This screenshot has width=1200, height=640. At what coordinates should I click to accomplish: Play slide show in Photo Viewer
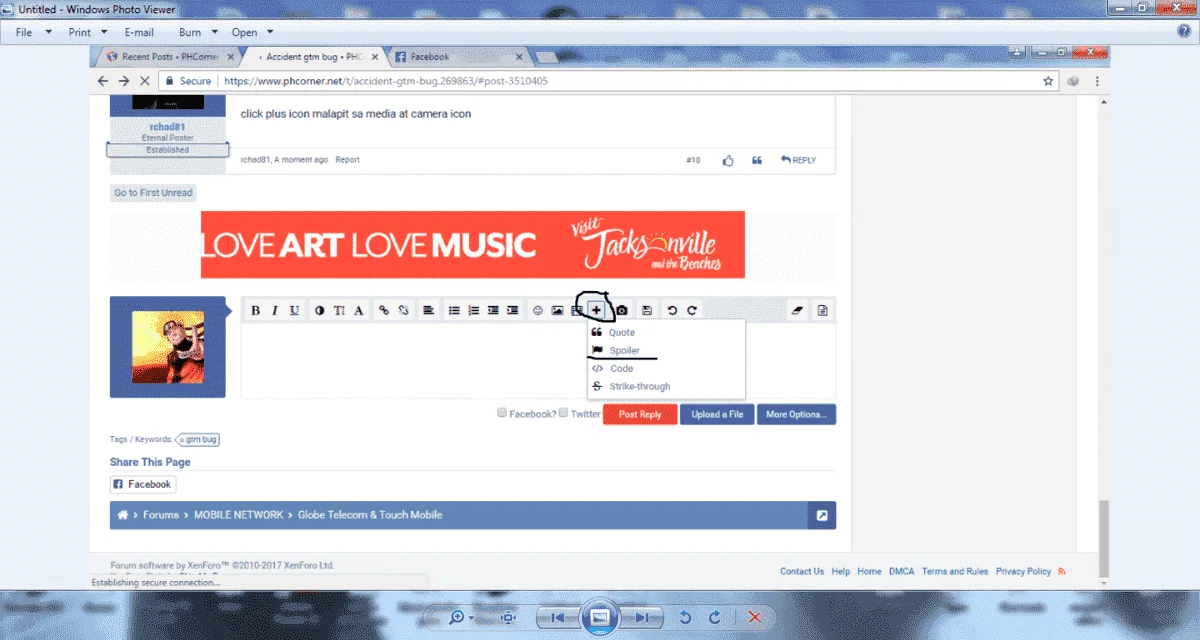point(599,617)
